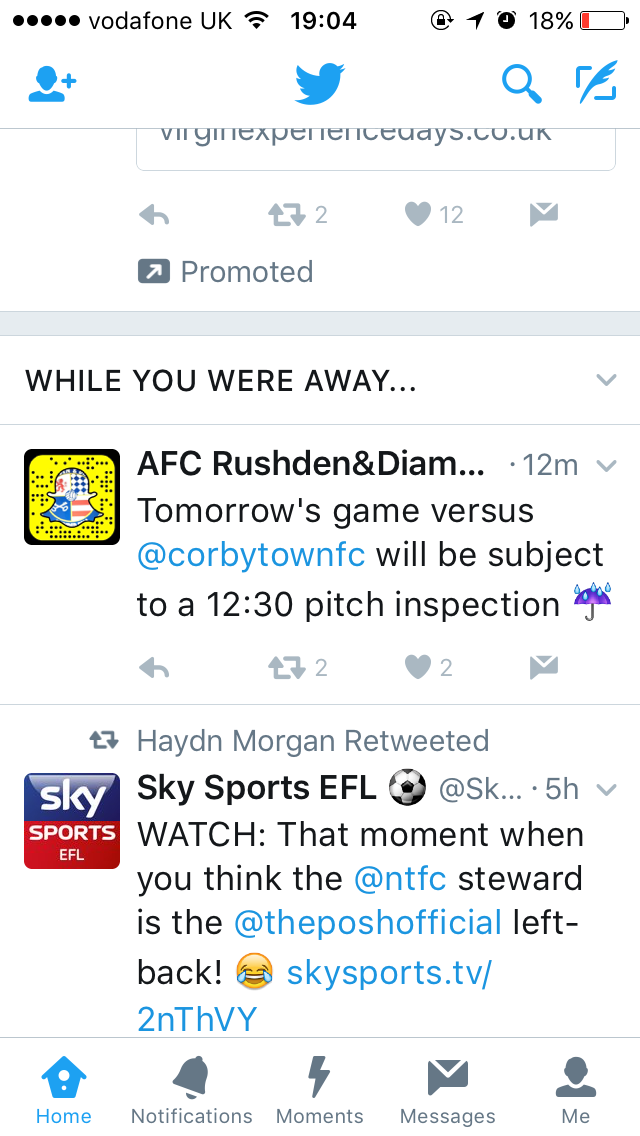The image size is (640, 1136).
Task: Open the AFC Rushden Snapchat avatar
Action: (x=72, y=497)
